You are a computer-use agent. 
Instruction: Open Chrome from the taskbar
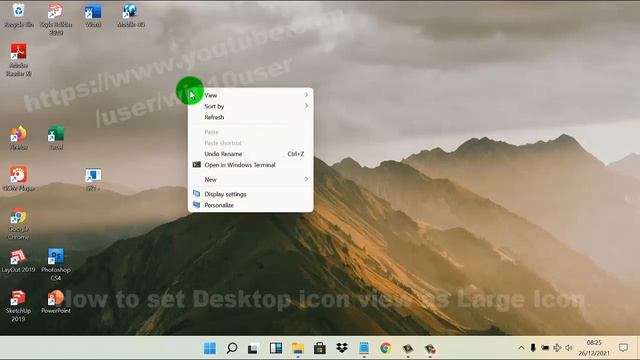click(386, 348)
